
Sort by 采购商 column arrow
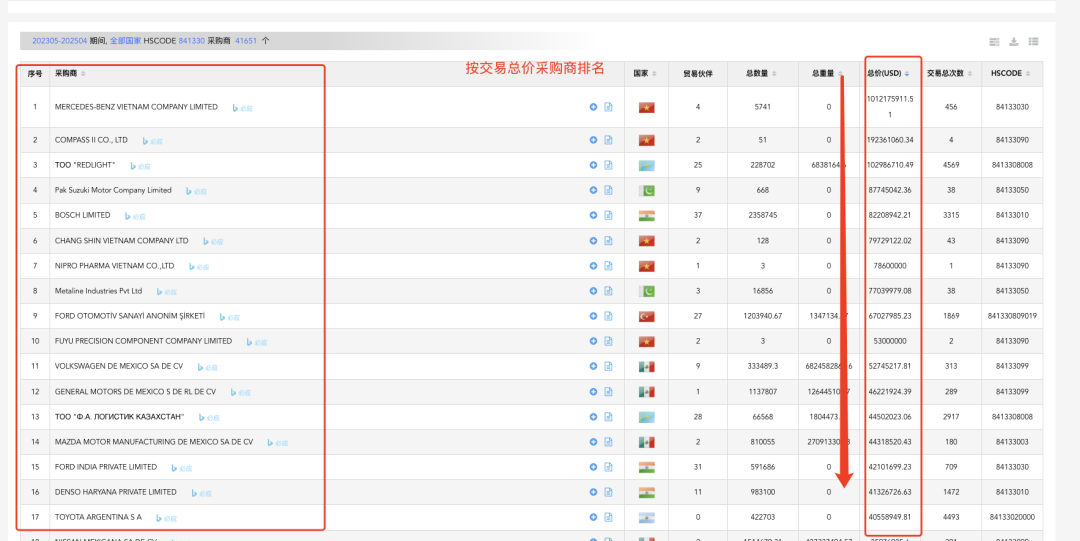(x=83, y=74)
